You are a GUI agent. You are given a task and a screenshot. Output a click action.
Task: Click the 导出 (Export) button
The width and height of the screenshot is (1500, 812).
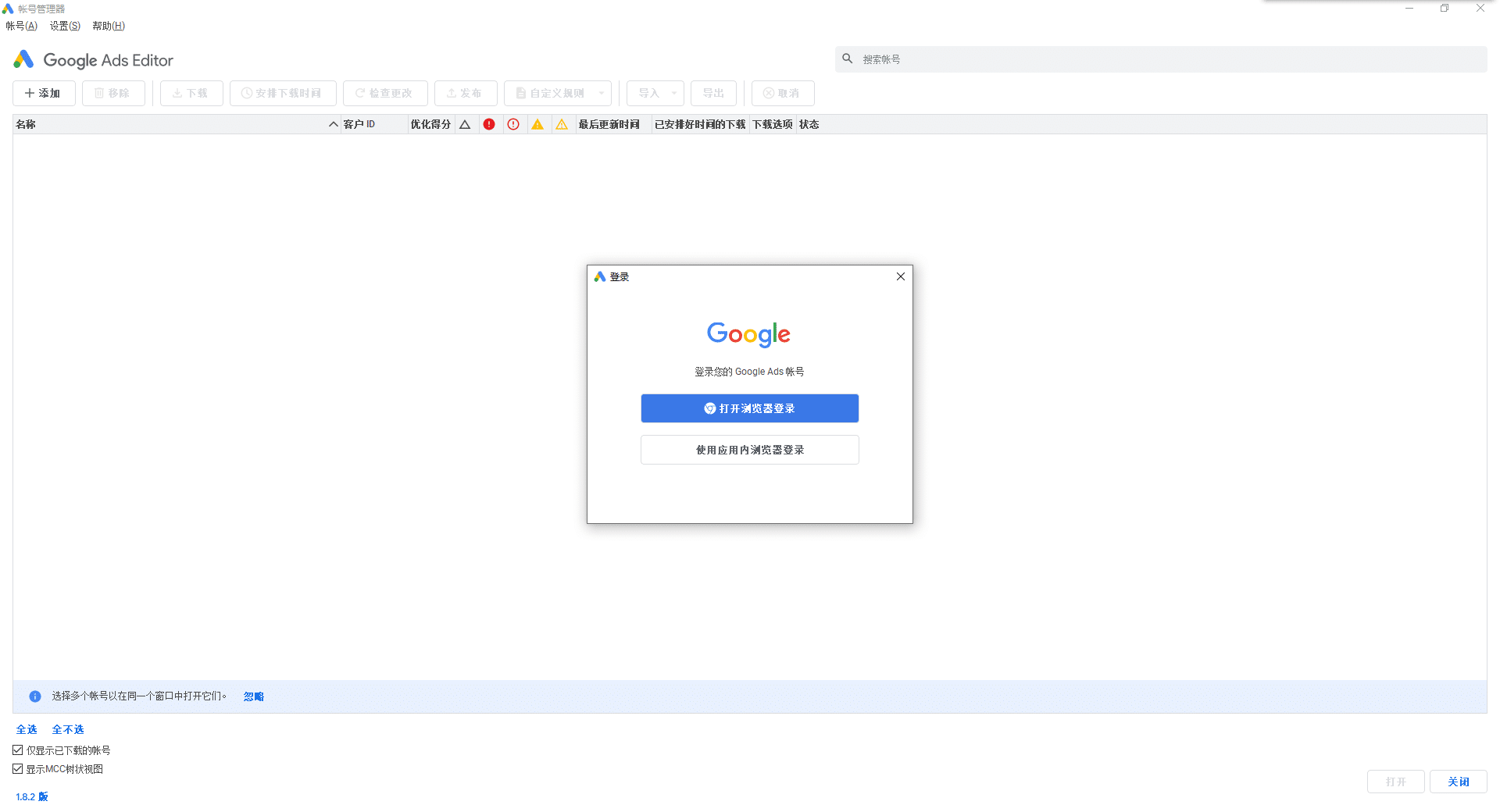coord(713,93)
